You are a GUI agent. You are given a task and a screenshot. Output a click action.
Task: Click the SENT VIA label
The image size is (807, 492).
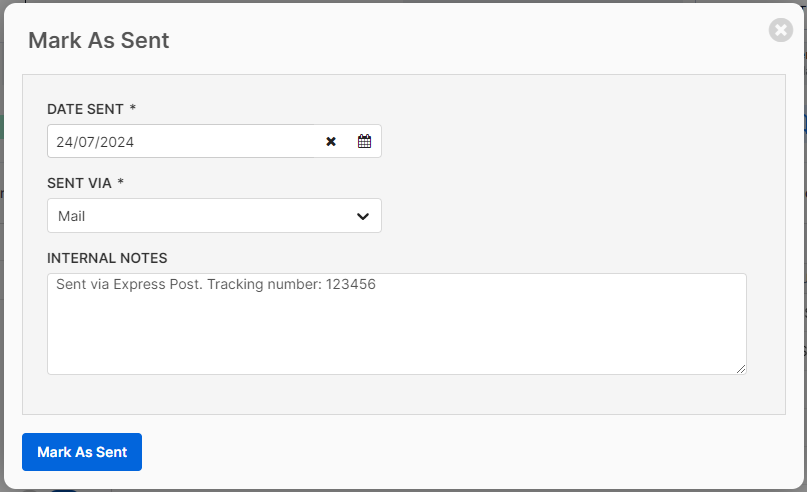79,183
